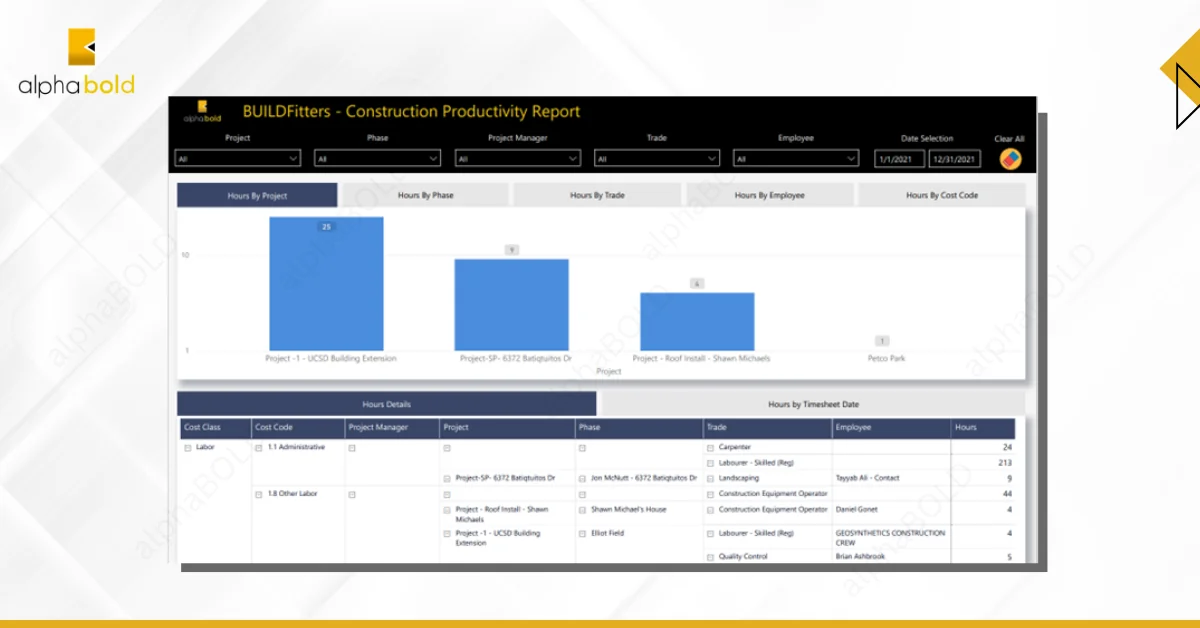Open the Project filter dropdown
This screenshot has height=628, width=1200.
click(x=238, y=158)
